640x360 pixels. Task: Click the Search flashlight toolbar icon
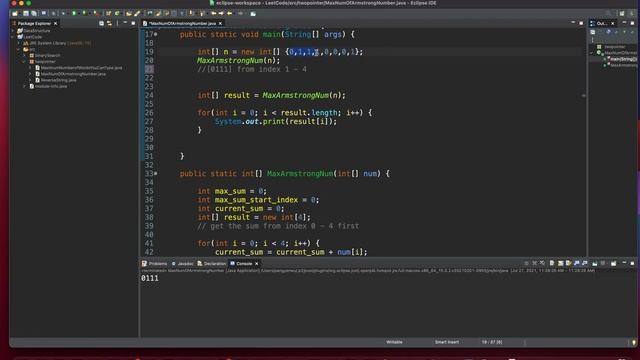[x=137, y=13]
